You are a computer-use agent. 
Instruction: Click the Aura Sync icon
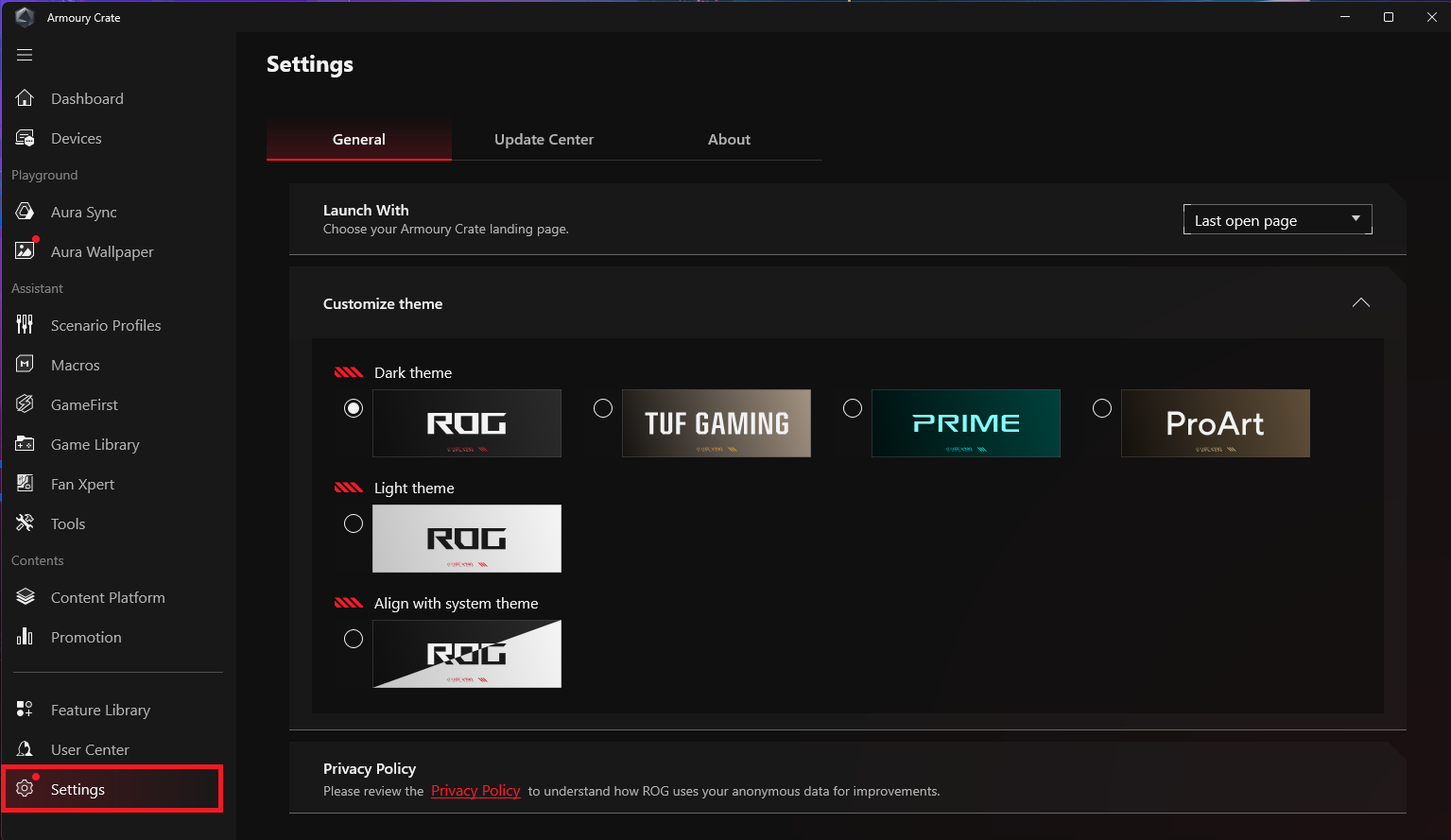(x=26, y=212)
